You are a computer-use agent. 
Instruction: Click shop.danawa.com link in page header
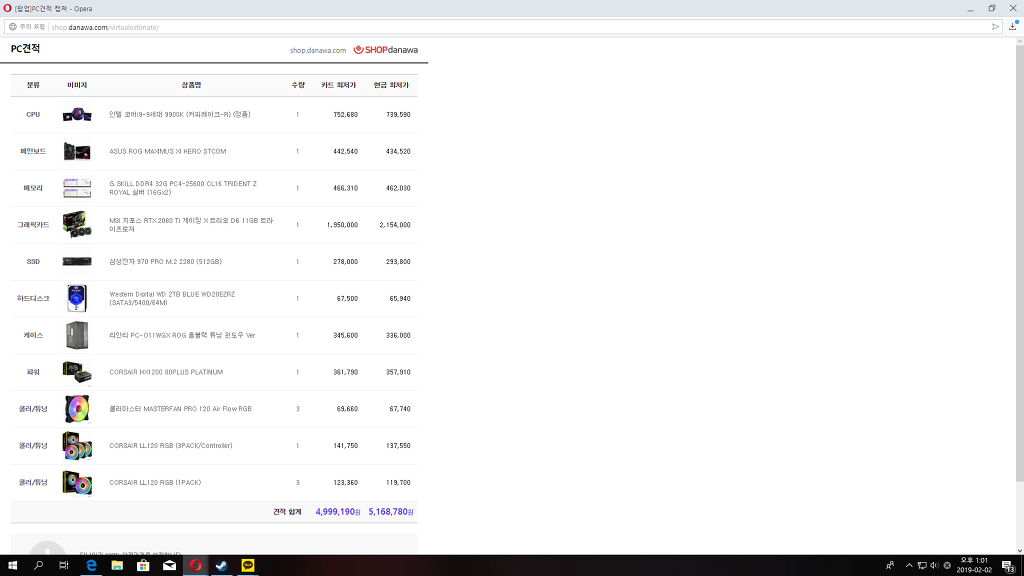click(318, 50)
